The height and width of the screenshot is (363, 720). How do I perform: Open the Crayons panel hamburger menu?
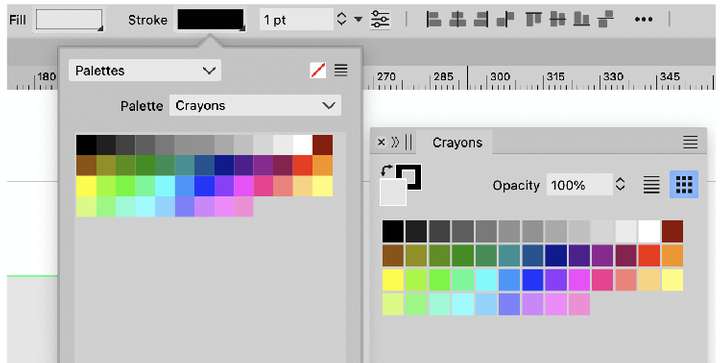pos(690,142)
